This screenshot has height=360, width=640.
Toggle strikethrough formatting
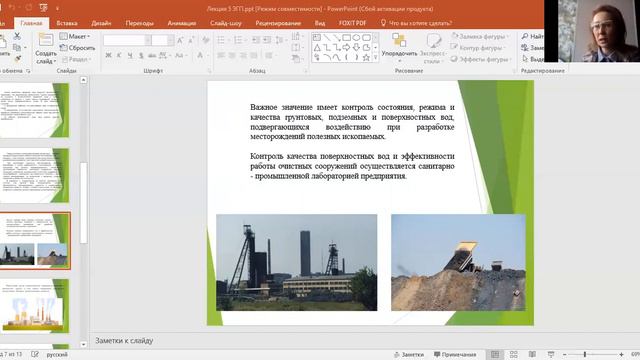[x=152, y=55]
